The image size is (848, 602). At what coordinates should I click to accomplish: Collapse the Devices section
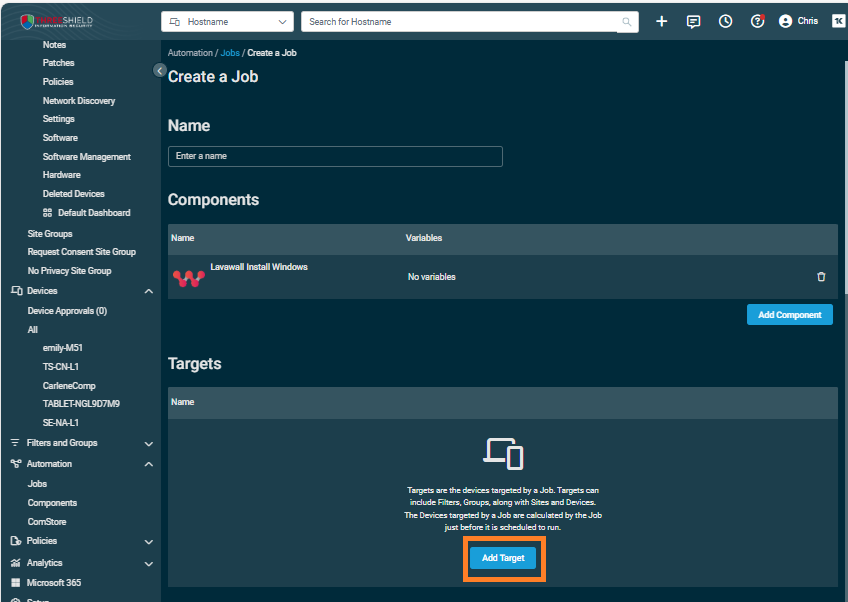point(149,291)
